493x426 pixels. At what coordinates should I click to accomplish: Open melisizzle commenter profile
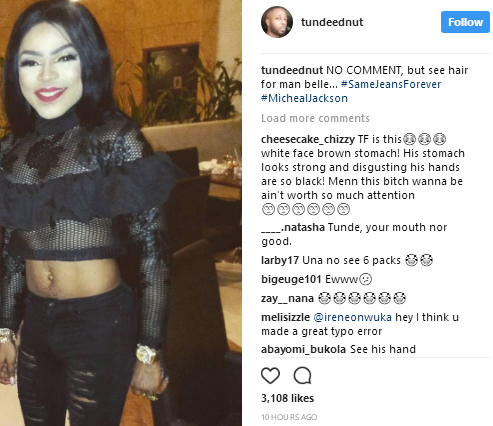click(x=285, y=317)
